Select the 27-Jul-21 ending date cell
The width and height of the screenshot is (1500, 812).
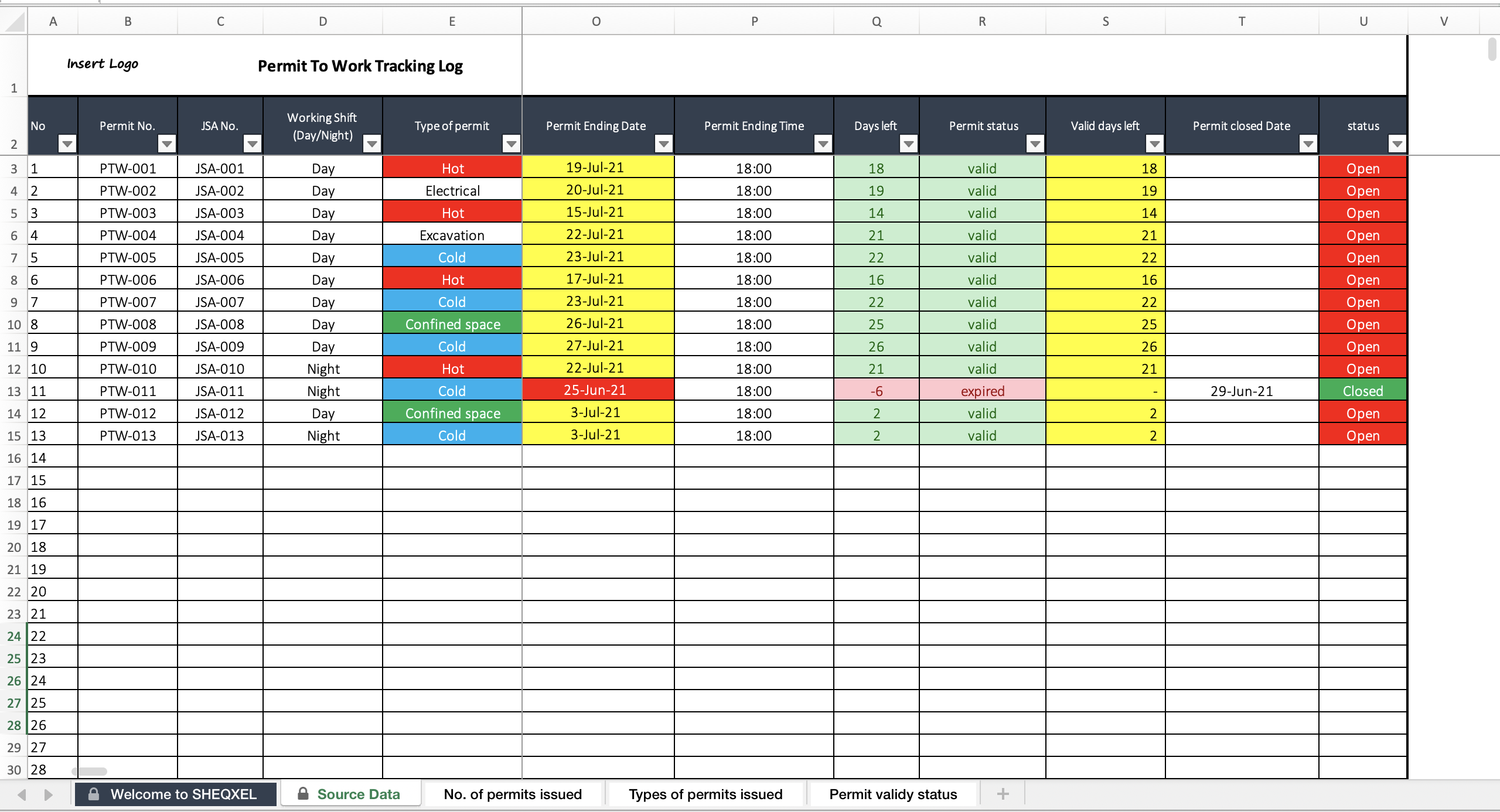[598, 346]
